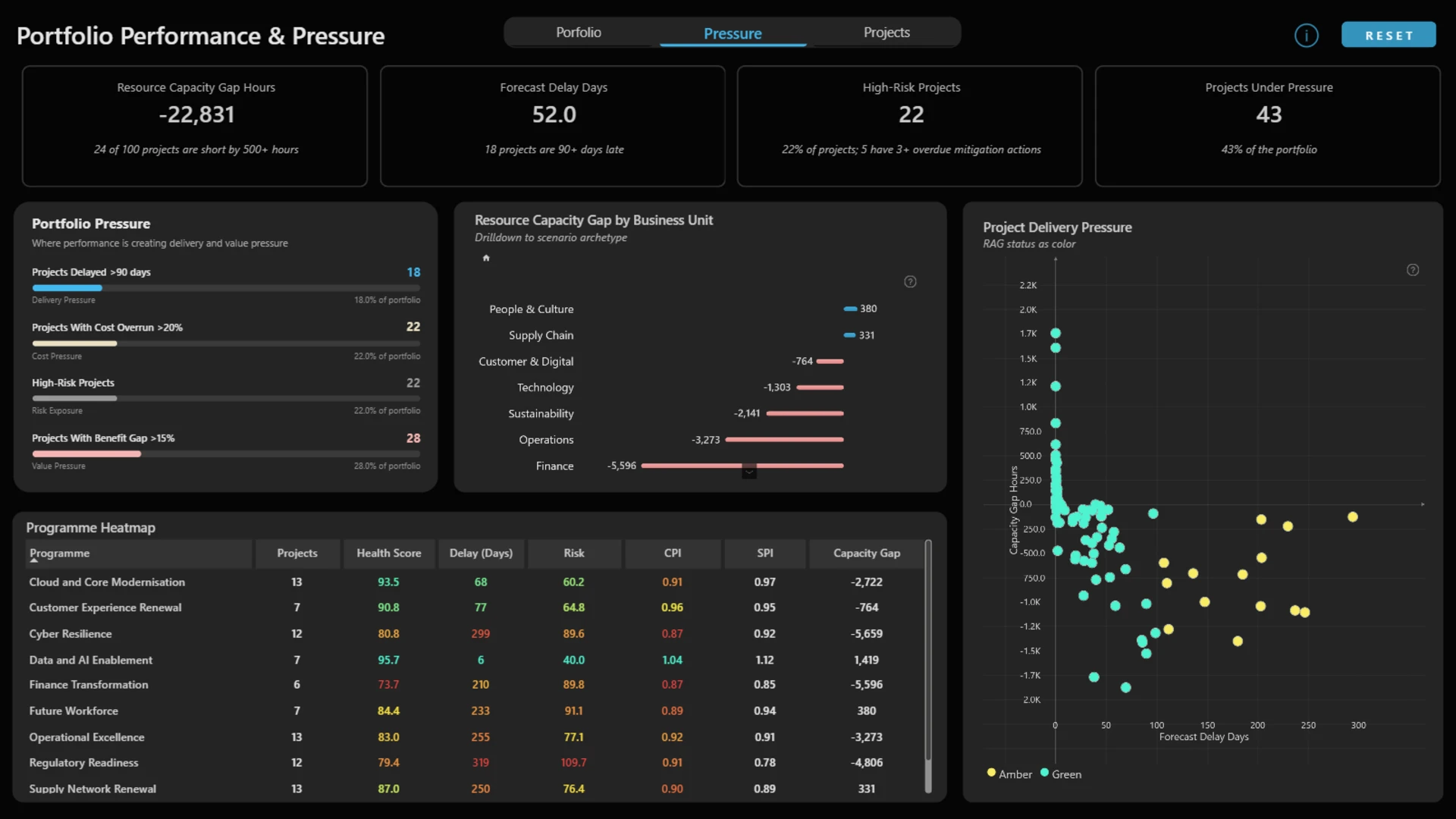
Task: Click the Projects Under Pressure card
Action: (1268, 126)
